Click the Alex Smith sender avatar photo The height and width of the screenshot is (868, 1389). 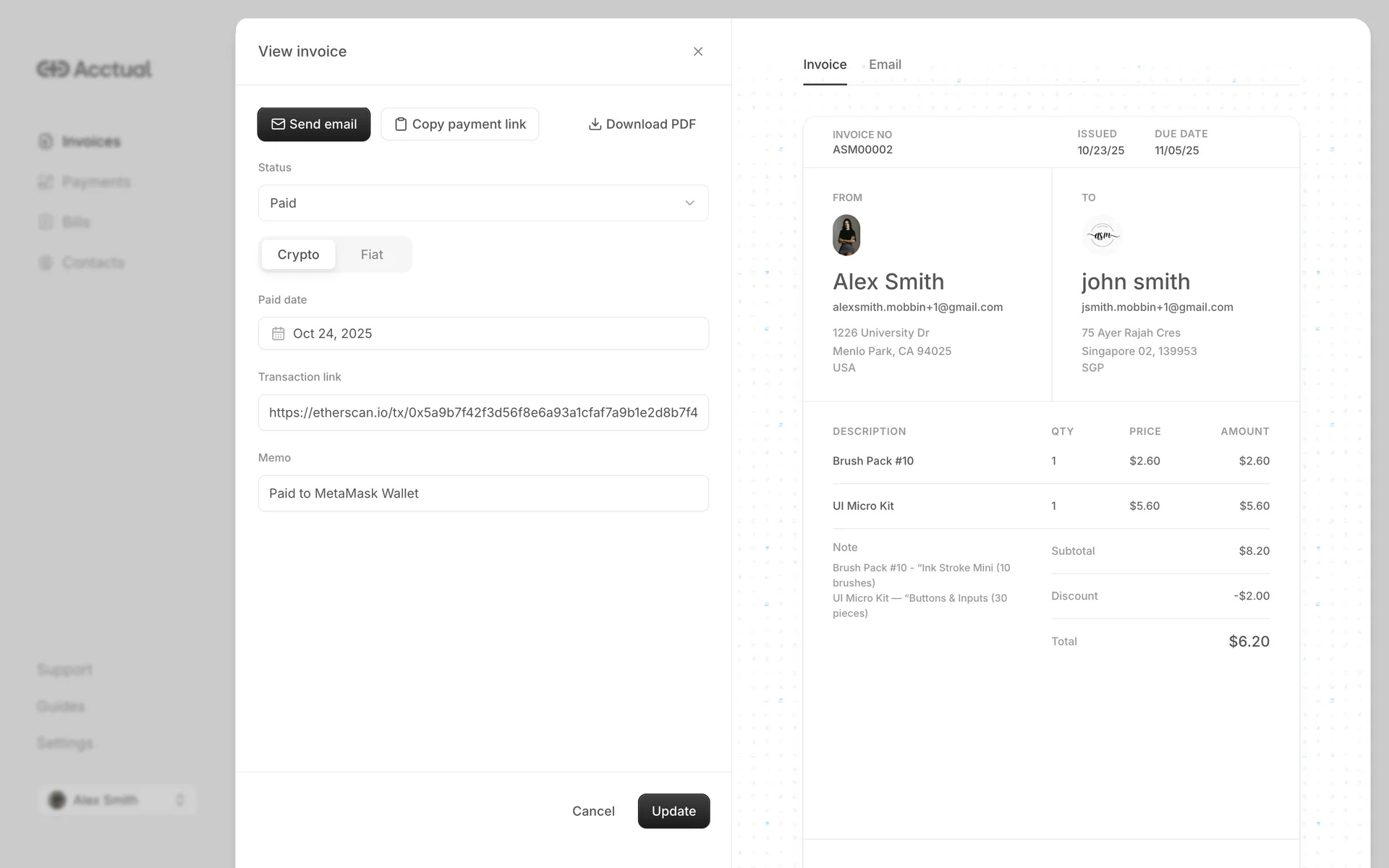[846, 235]
